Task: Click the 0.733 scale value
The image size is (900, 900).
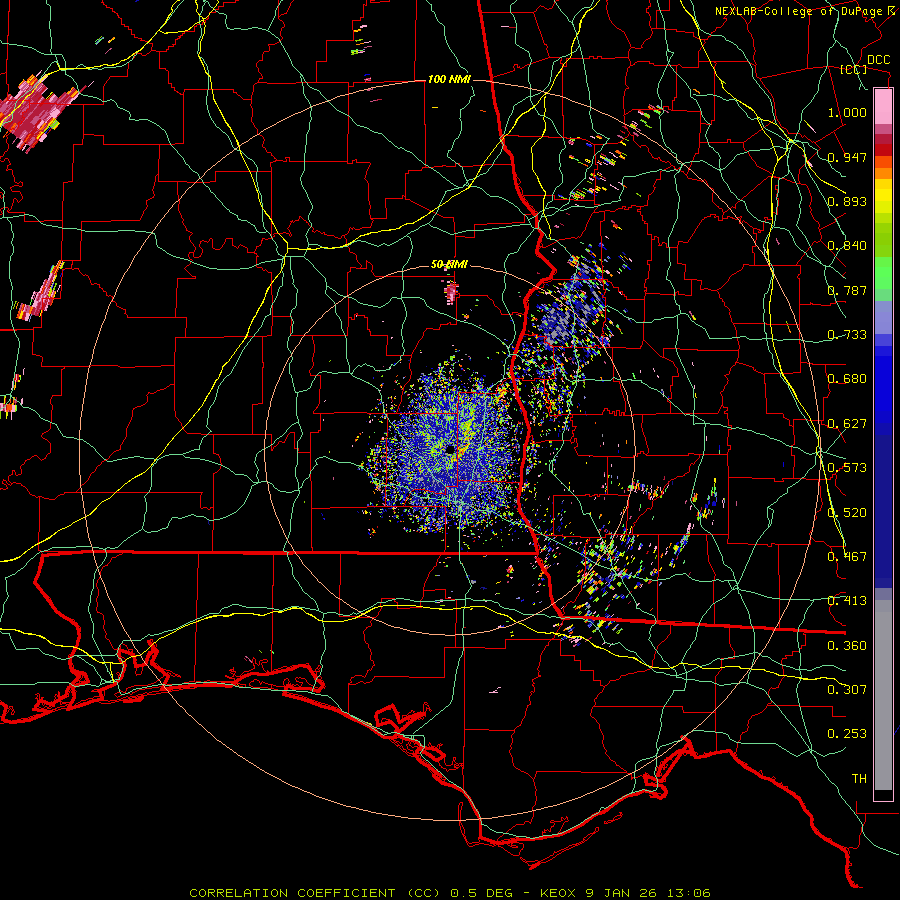Action: click(x=847, y=335)
